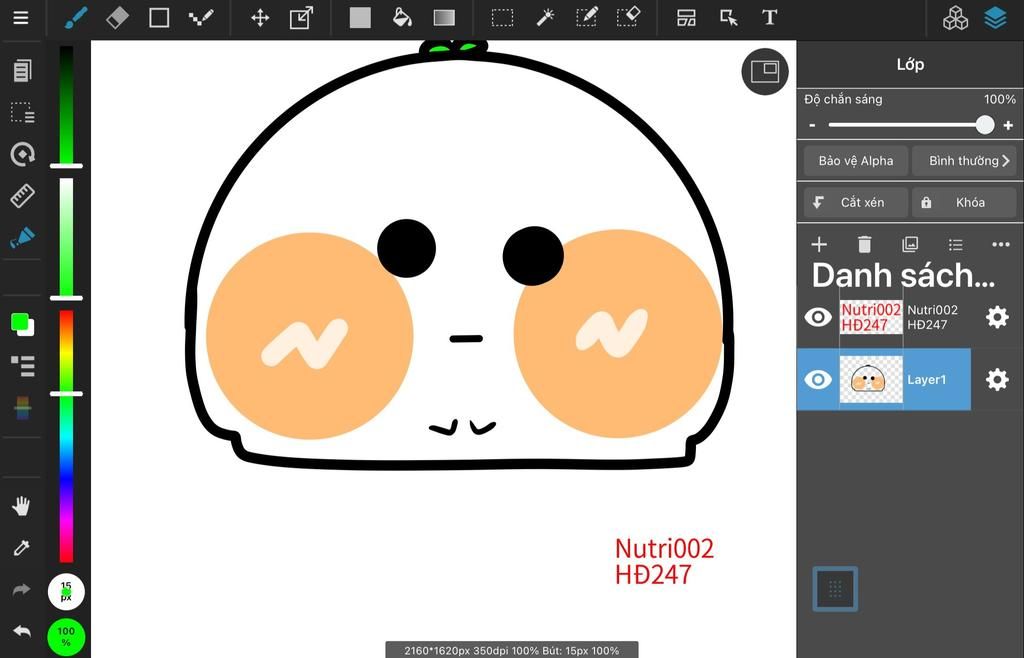Toggle Khóa layer lock
Image resolution: width=1024 pixels, height=658 pixels.
[964, 202]
